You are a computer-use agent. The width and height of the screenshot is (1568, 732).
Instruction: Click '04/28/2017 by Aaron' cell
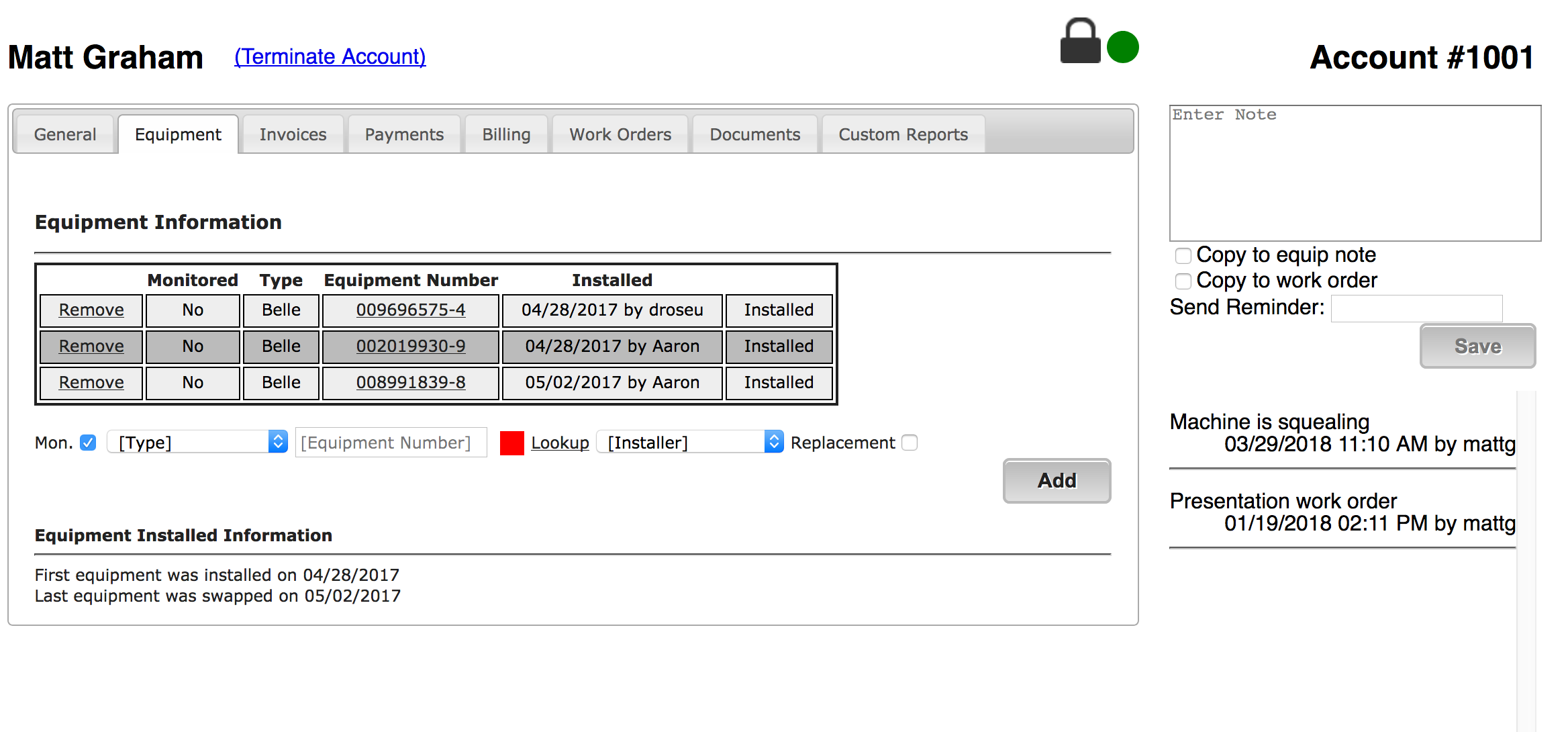point(612,347)
